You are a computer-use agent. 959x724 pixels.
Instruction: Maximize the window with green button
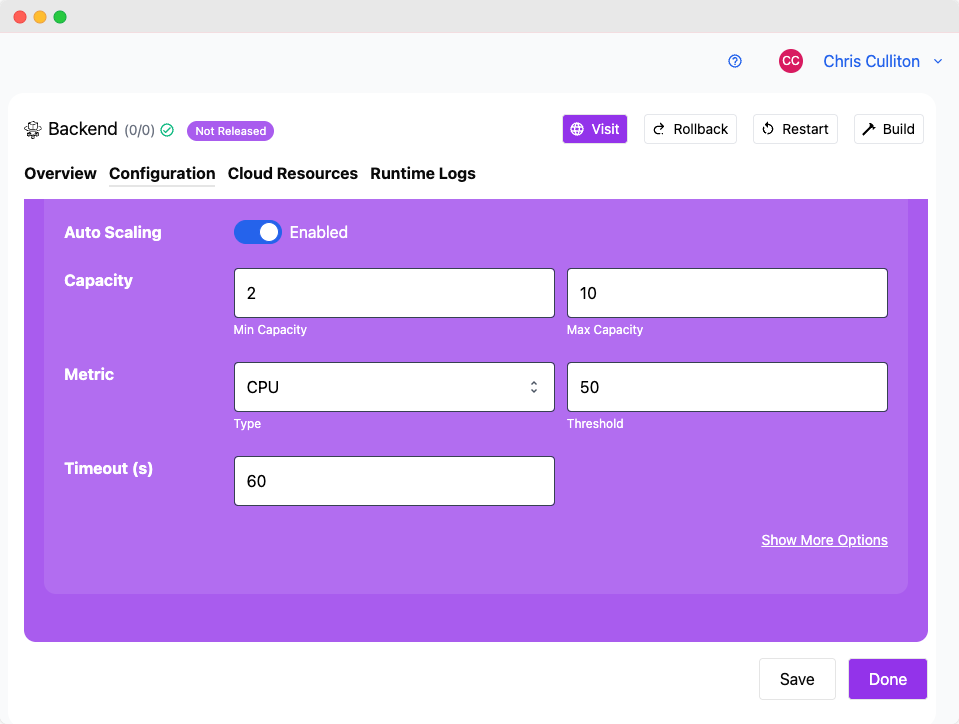[60, 17]
